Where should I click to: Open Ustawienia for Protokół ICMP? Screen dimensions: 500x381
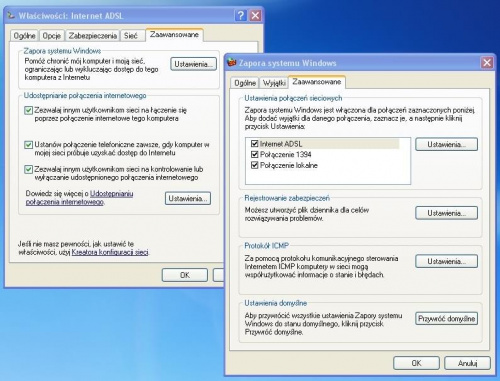(447, 261)
